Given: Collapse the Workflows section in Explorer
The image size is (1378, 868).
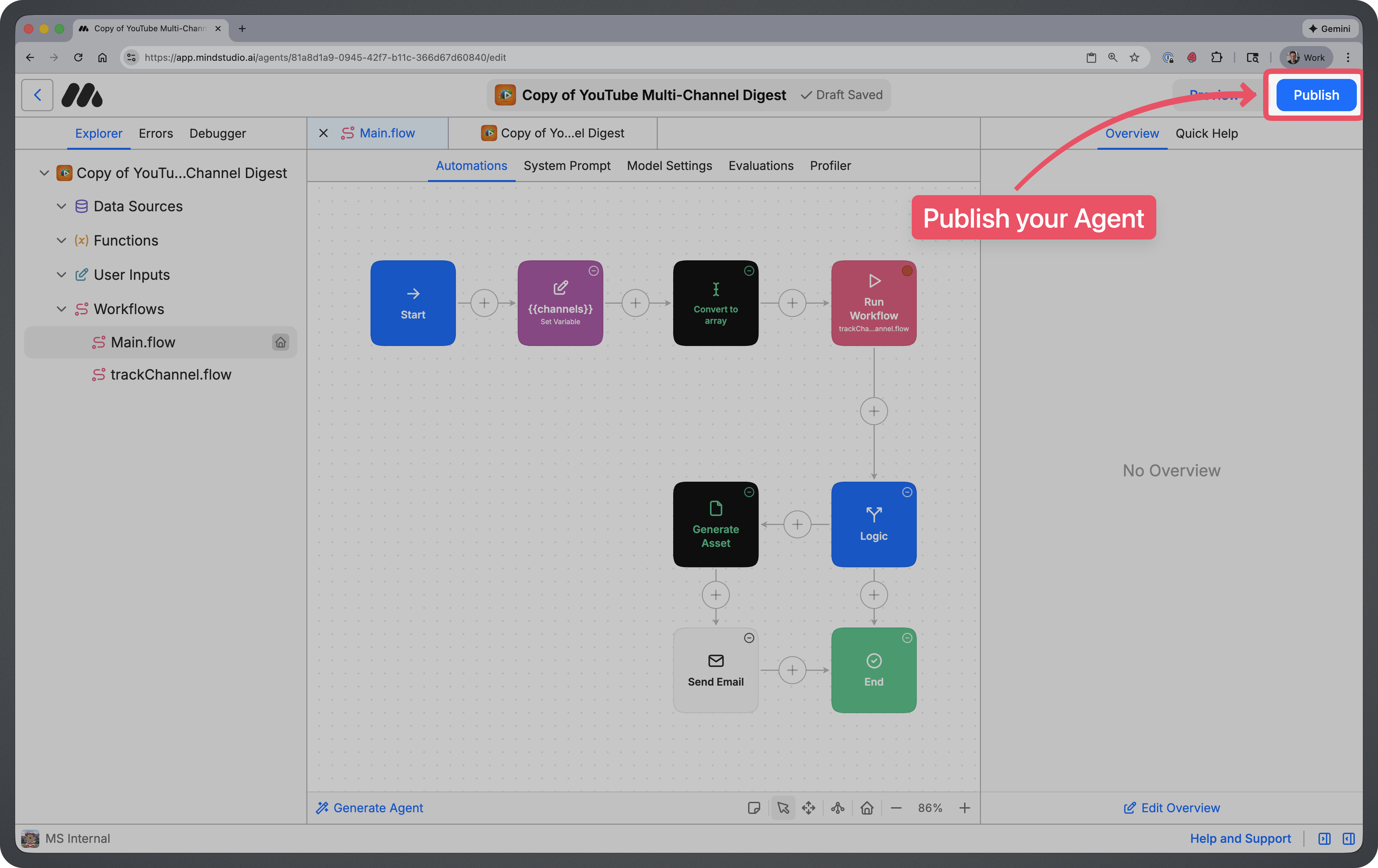Looking at the screenshot, I should pos(62,309).
